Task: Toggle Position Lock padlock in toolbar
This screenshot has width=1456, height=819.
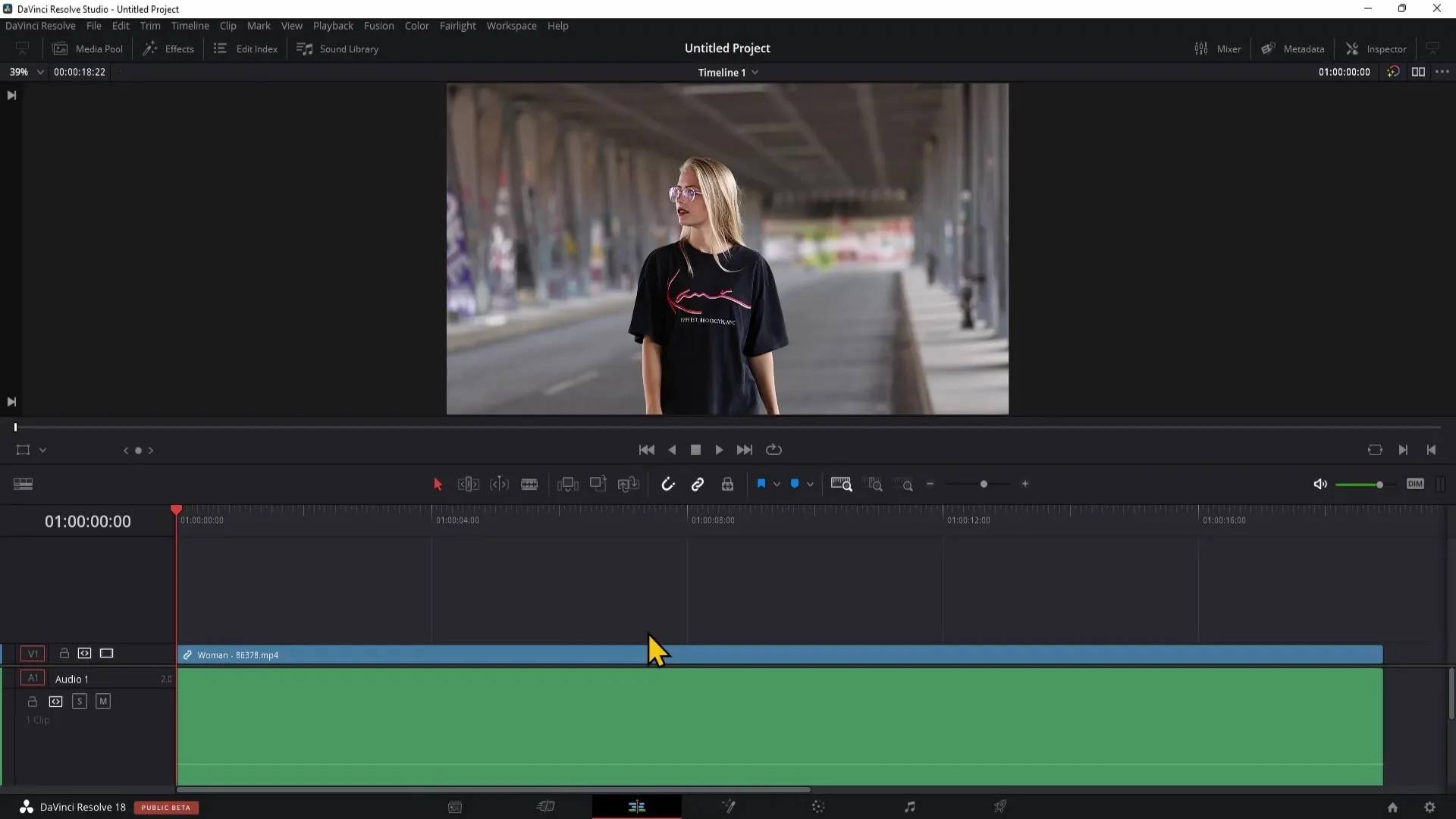Action: [x=727, y=485]
